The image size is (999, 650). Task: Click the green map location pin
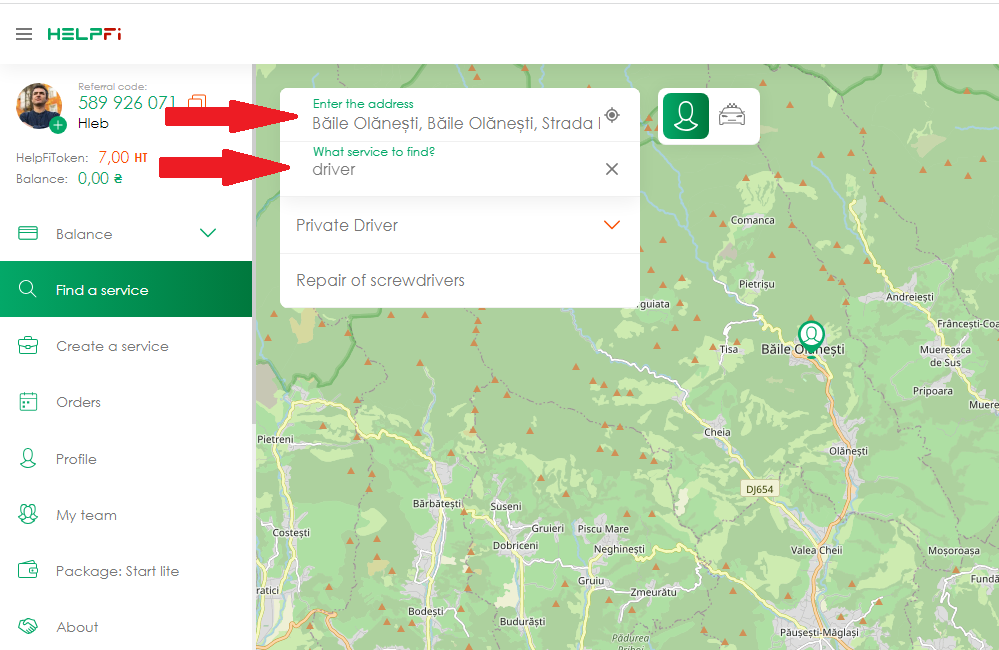(x=811, y=333)
